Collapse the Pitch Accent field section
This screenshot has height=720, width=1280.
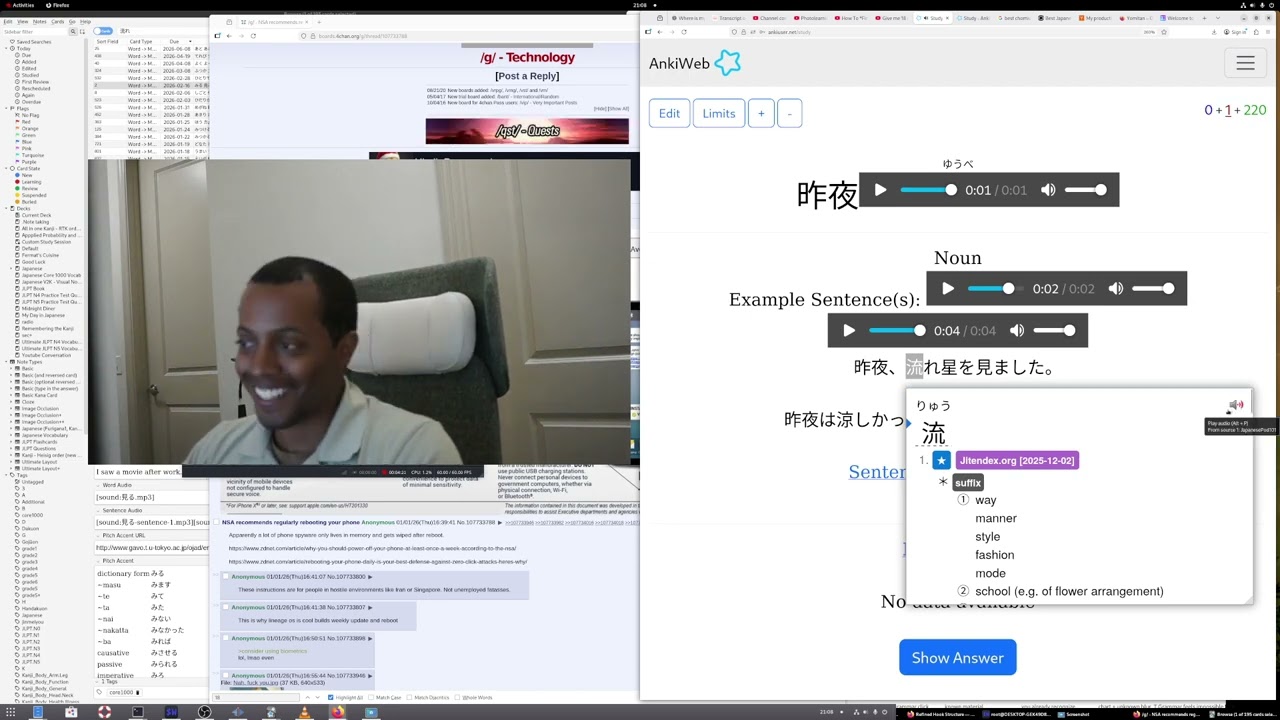pos(98,561)
